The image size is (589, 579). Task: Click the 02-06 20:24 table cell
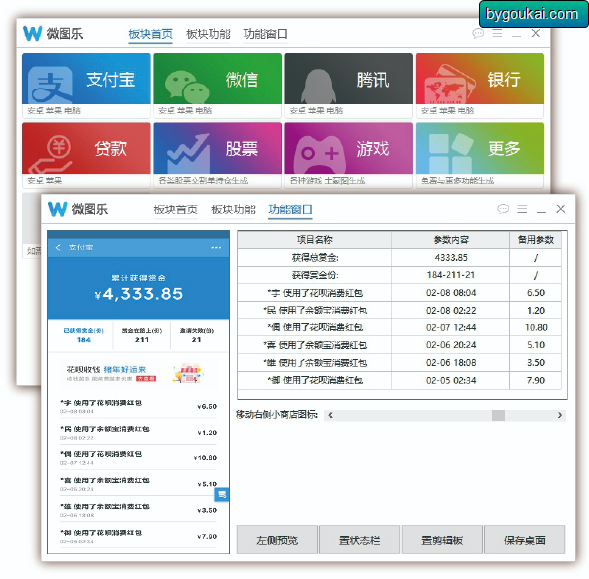pos(451,345)
